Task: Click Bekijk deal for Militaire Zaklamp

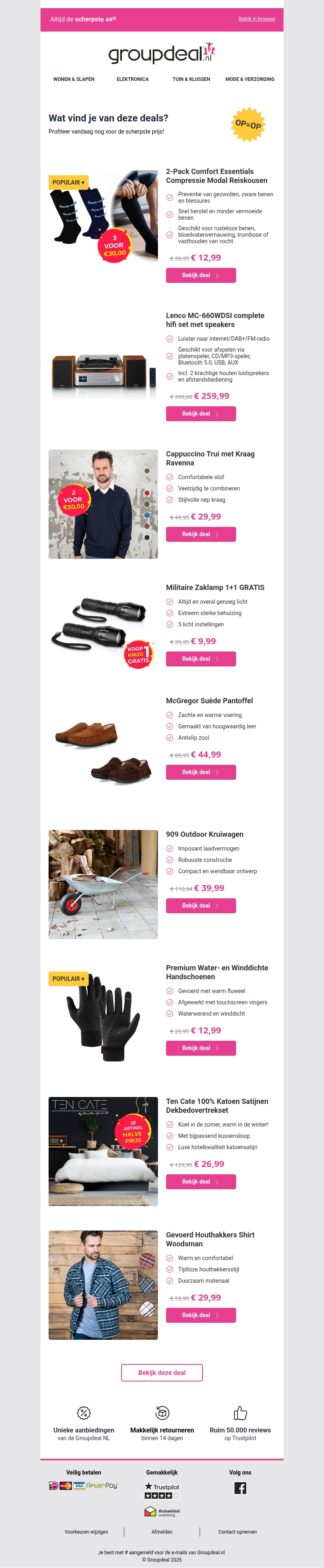Action: (201, 659)
